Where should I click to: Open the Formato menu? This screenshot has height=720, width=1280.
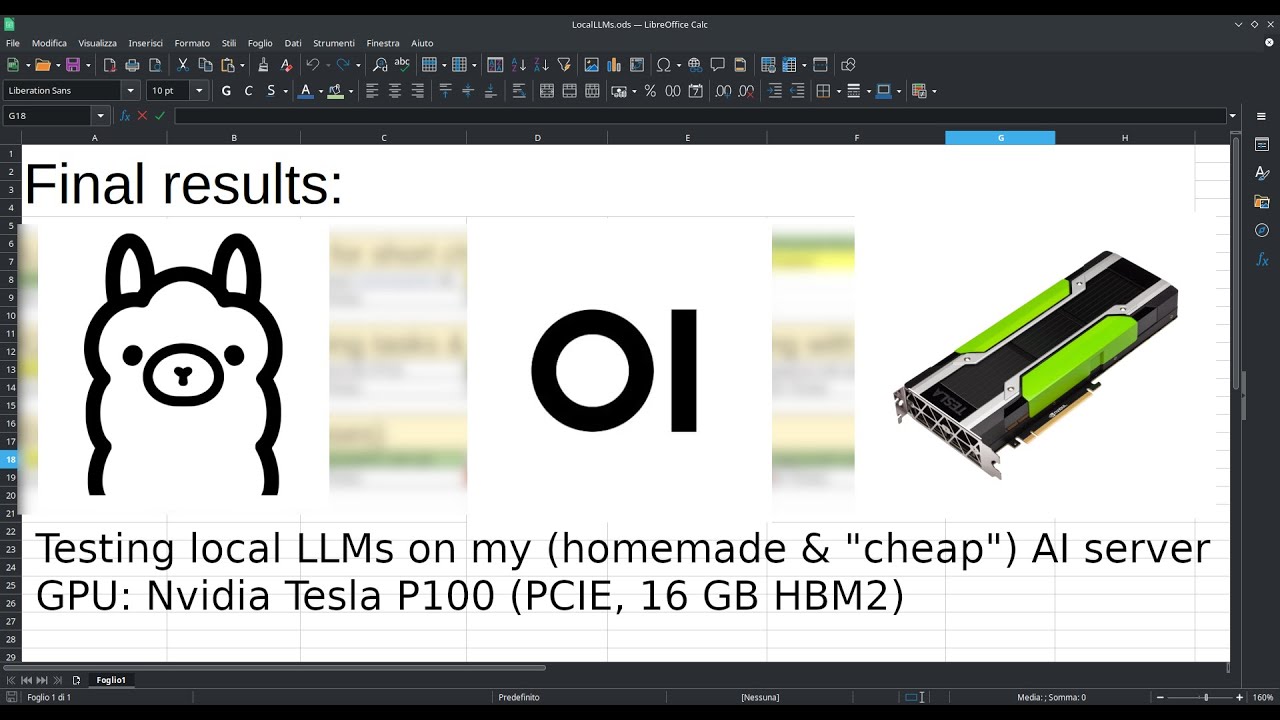[x=192, y=43]
